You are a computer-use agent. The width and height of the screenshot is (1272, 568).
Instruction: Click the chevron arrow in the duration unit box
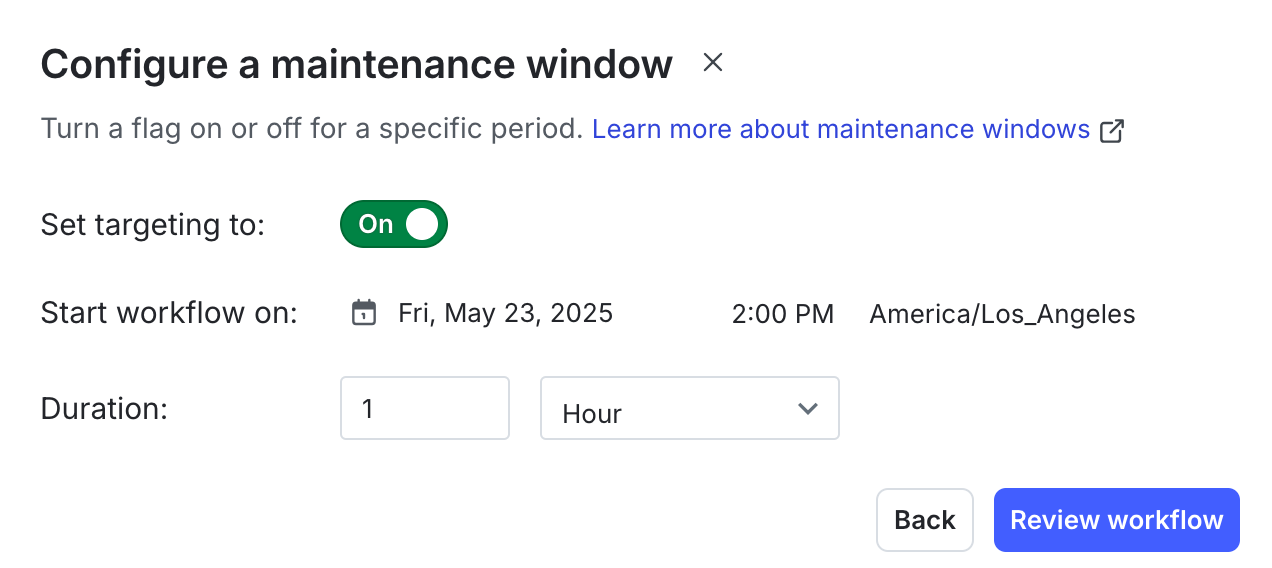click(x=808, y=408)
